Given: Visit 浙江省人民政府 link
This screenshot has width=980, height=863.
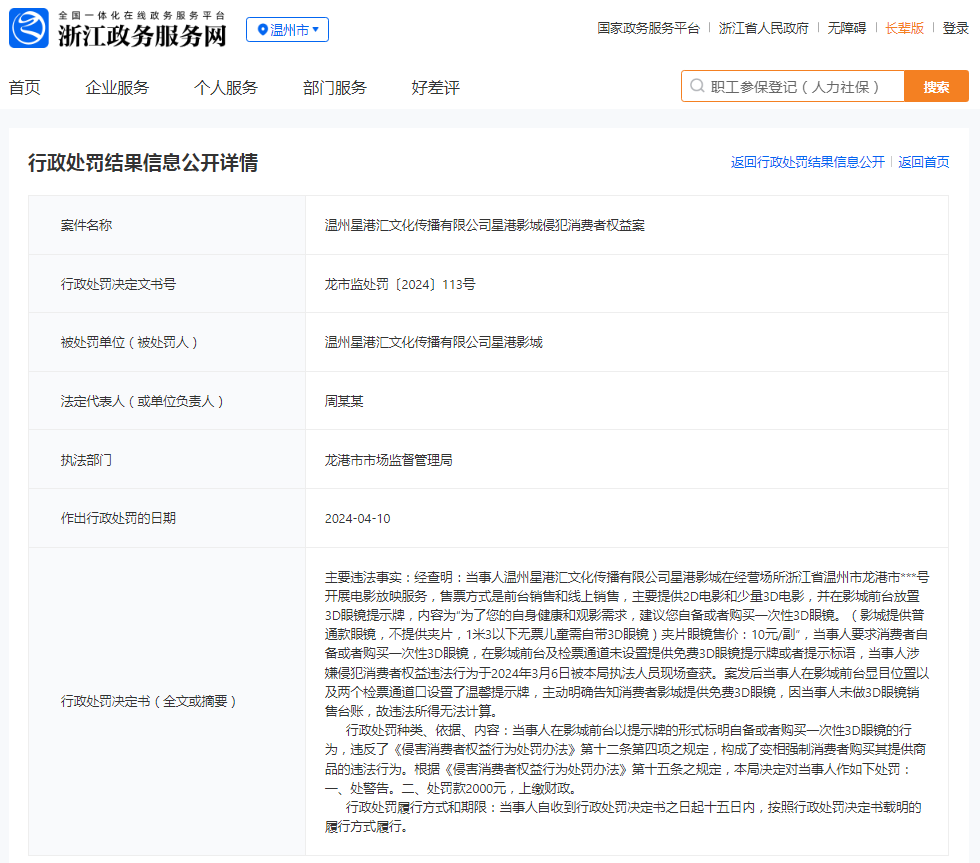Looking at the screenshot, I should coord(764,28).
